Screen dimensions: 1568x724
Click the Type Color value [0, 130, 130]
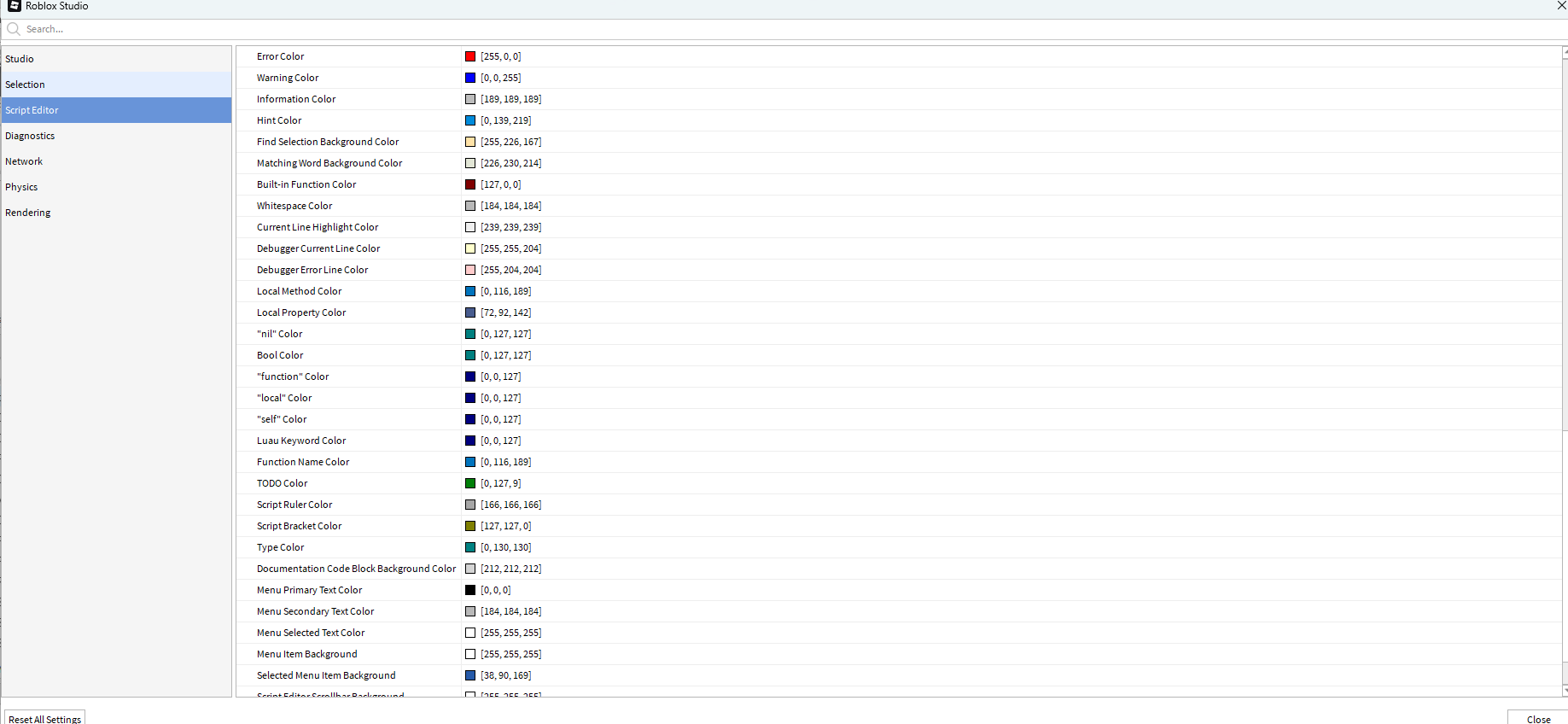pos(506,547)
